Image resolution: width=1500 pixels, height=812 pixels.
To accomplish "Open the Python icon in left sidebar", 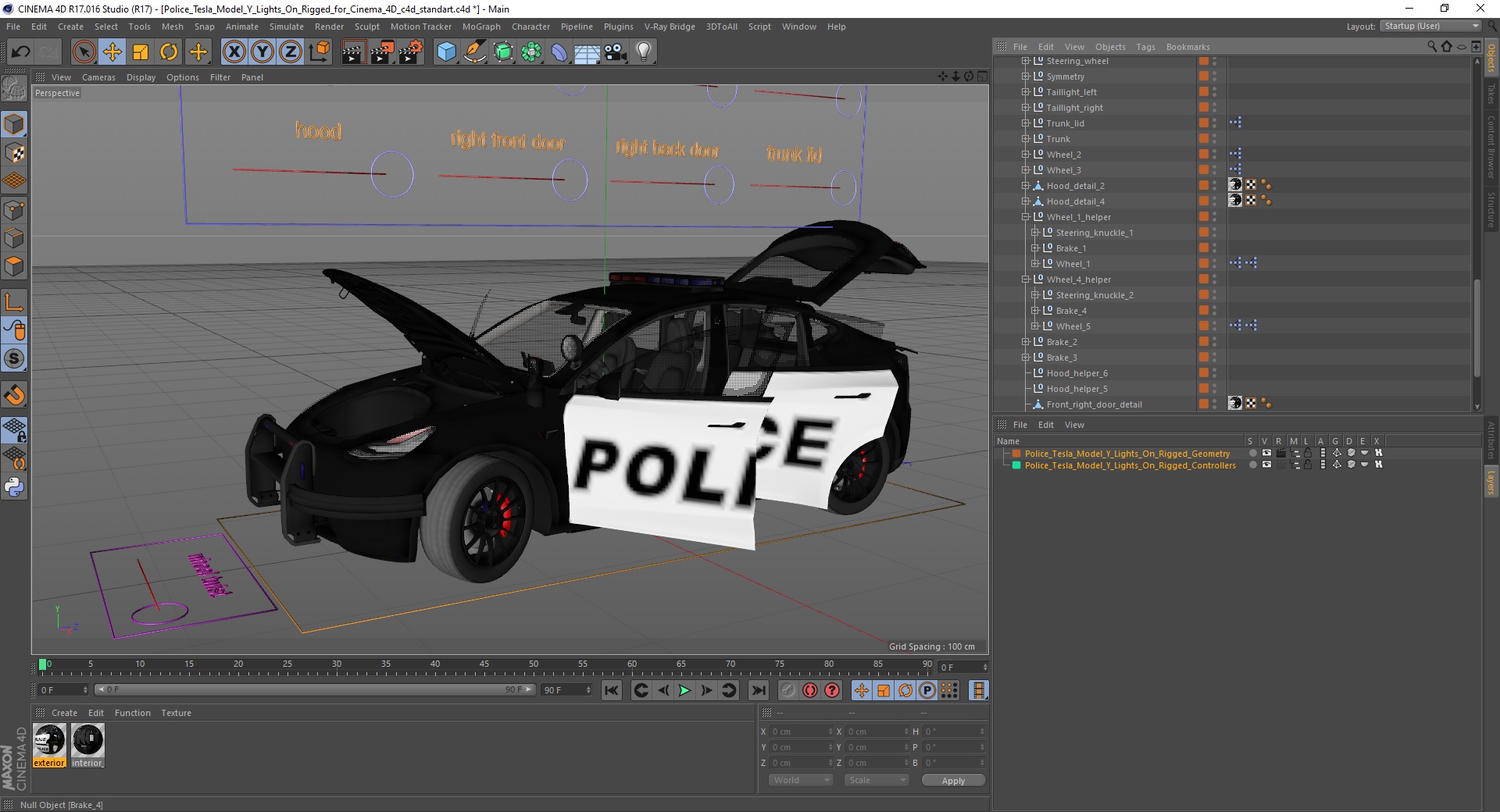I will tap(14, 487).
